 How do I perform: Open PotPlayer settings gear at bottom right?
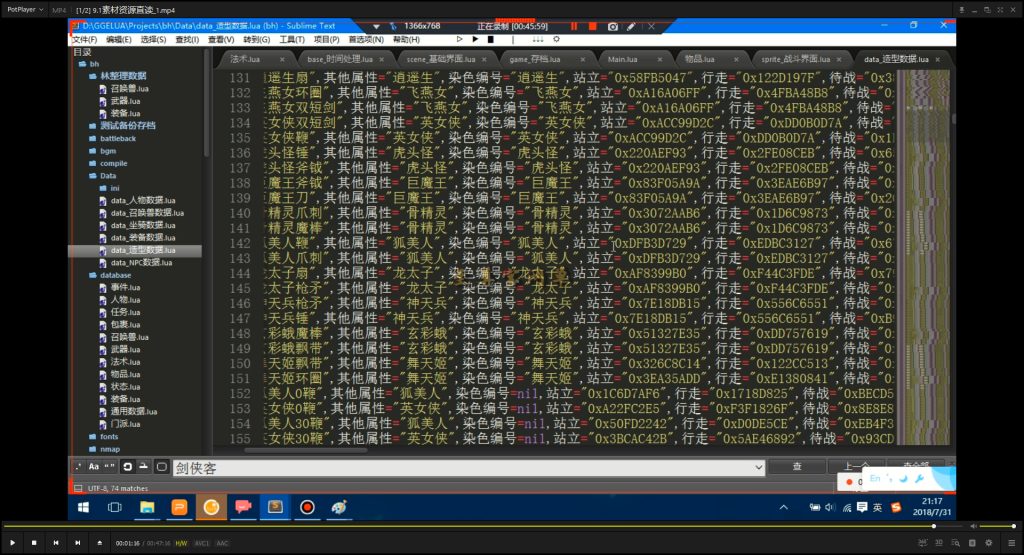tap(989, 543)
